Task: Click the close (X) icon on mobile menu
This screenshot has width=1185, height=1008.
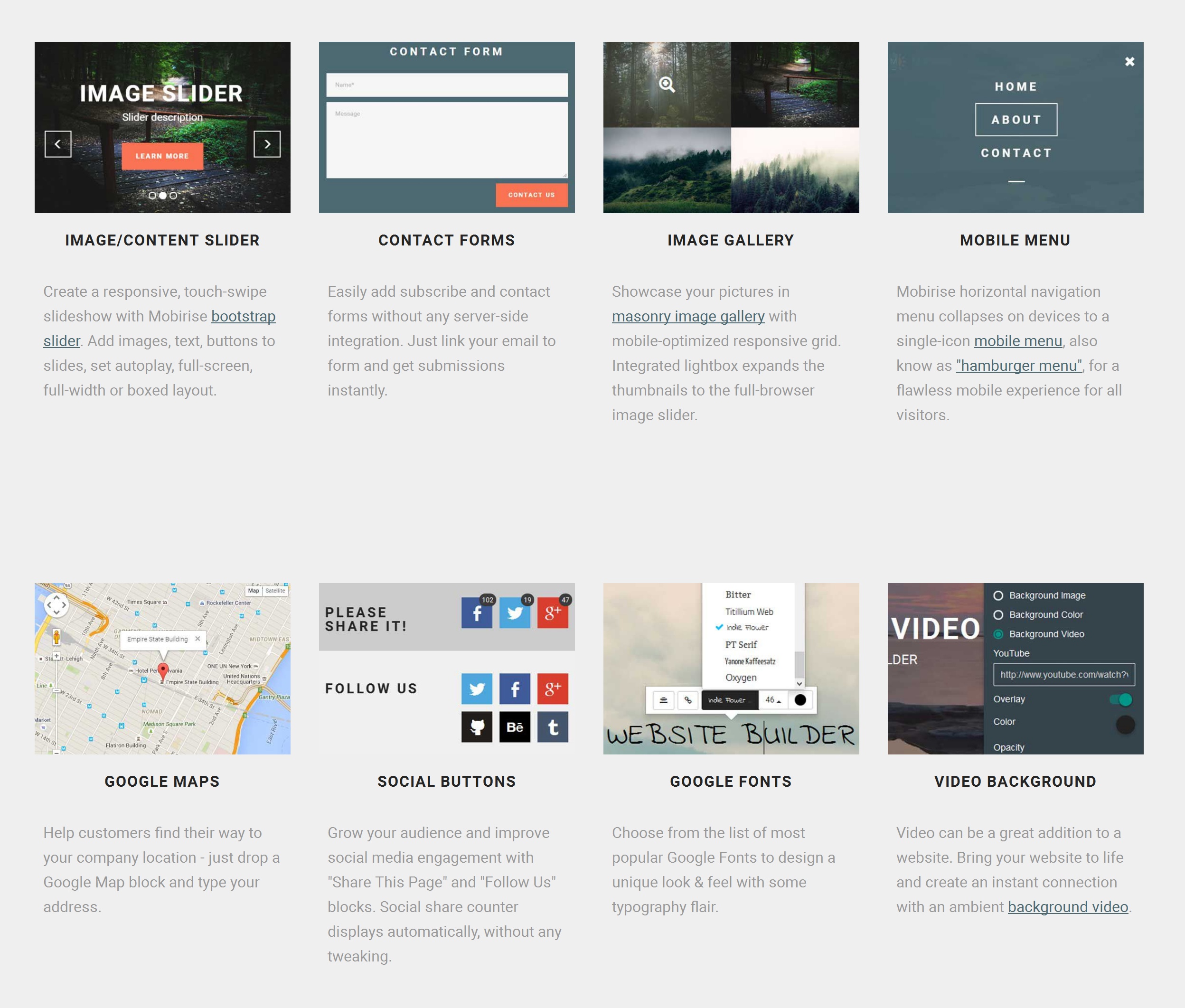Action: pos(1128,61)
